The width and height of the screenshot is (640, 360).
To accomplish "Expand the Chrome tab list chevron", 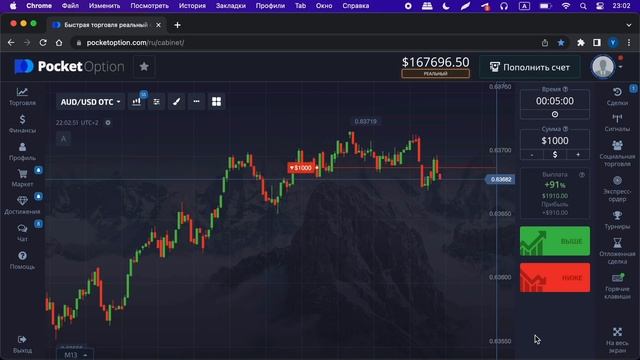I will 629,25.
